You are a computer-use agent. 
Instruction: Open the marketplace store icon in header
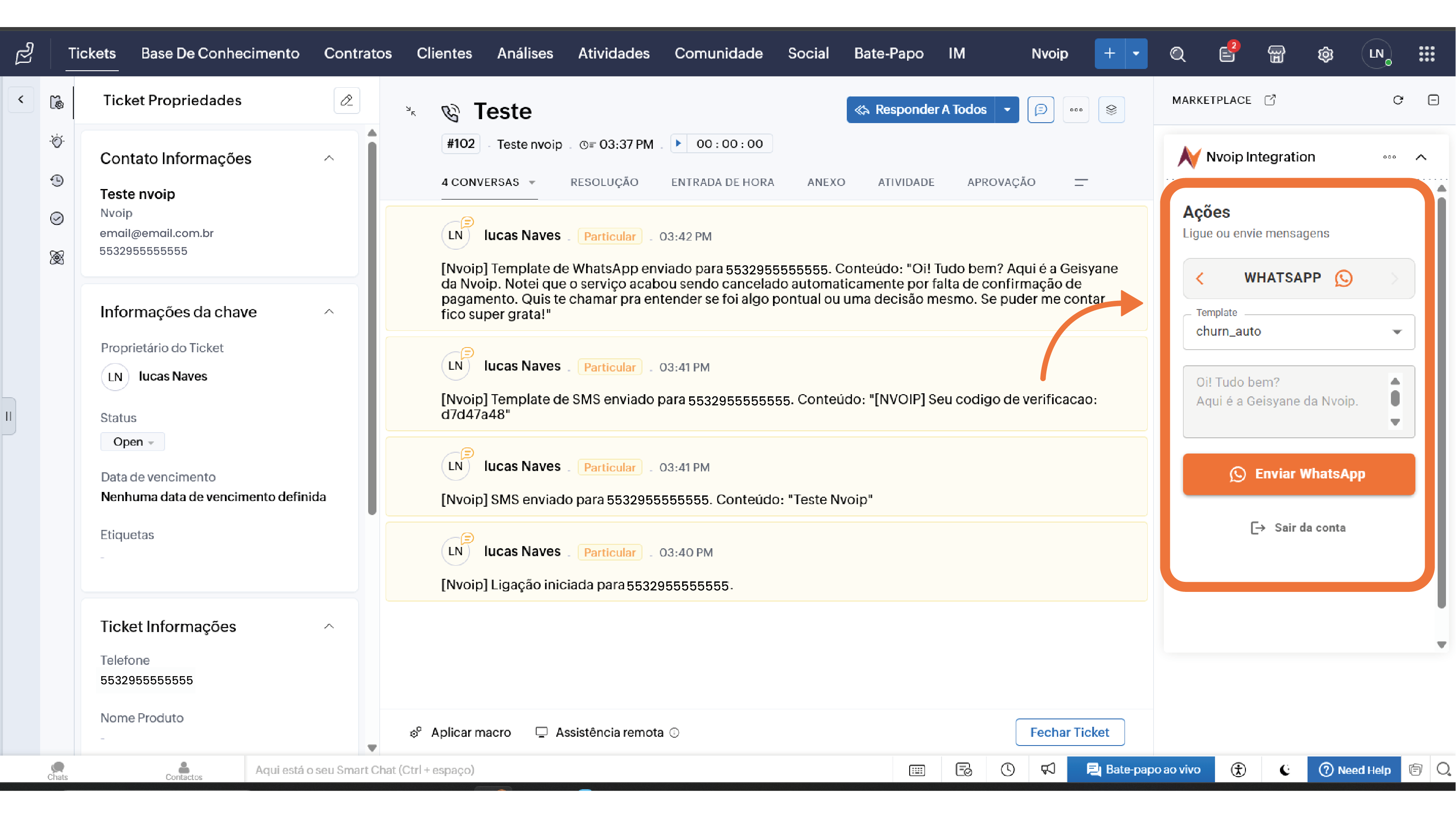pyautogui.click(x=1276, y=54)
